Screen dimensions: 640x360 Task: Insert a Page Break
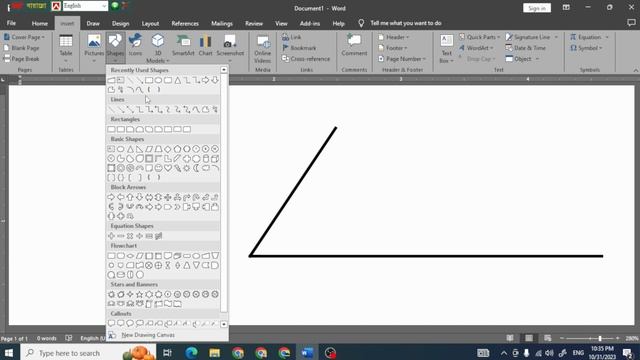click(x=21, y=59)
